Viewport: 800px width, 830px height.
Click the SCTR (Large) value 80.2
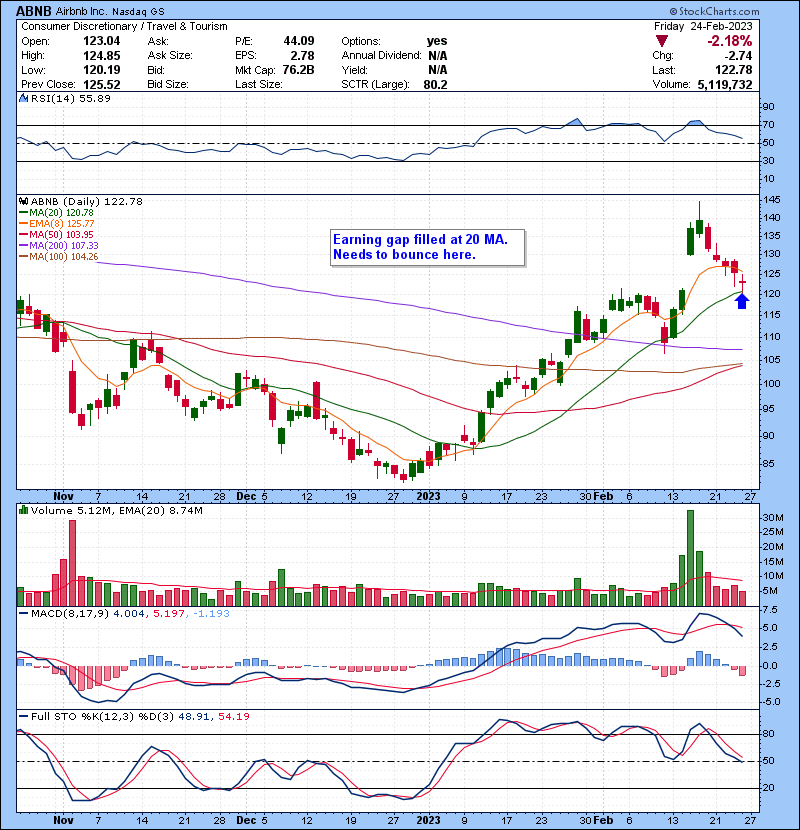click(435, 84)
